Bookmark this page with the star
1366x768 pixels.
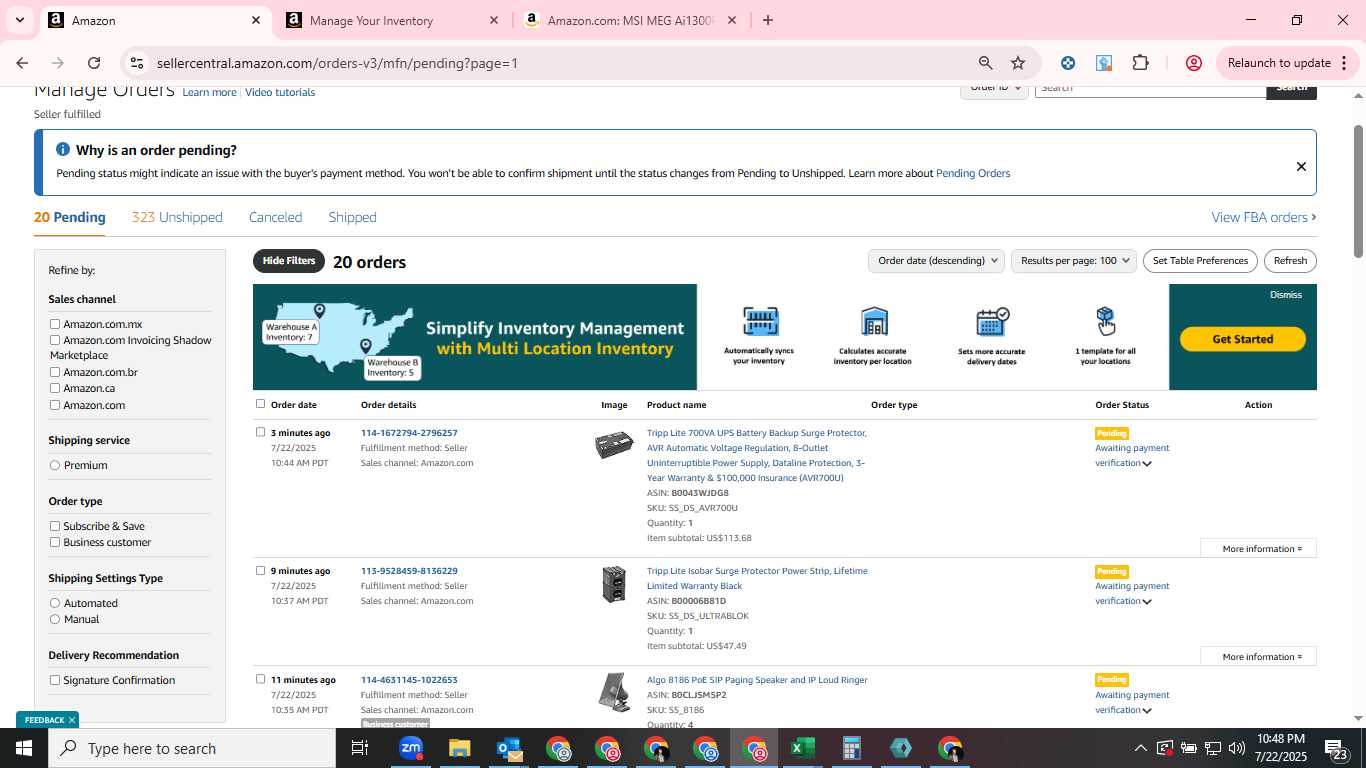point(1018,63)
